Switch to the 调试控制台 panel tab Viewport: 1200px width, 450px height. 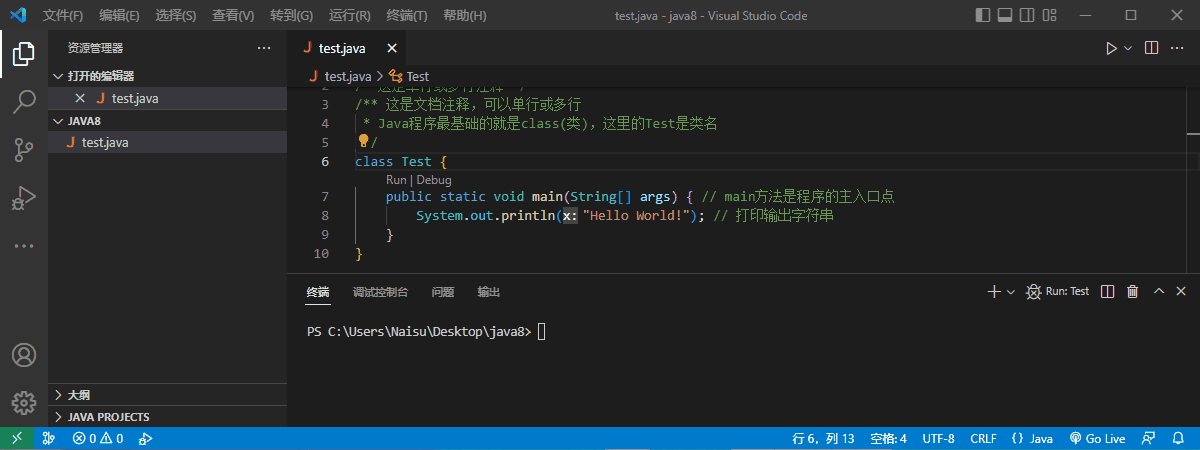[380, 292]
